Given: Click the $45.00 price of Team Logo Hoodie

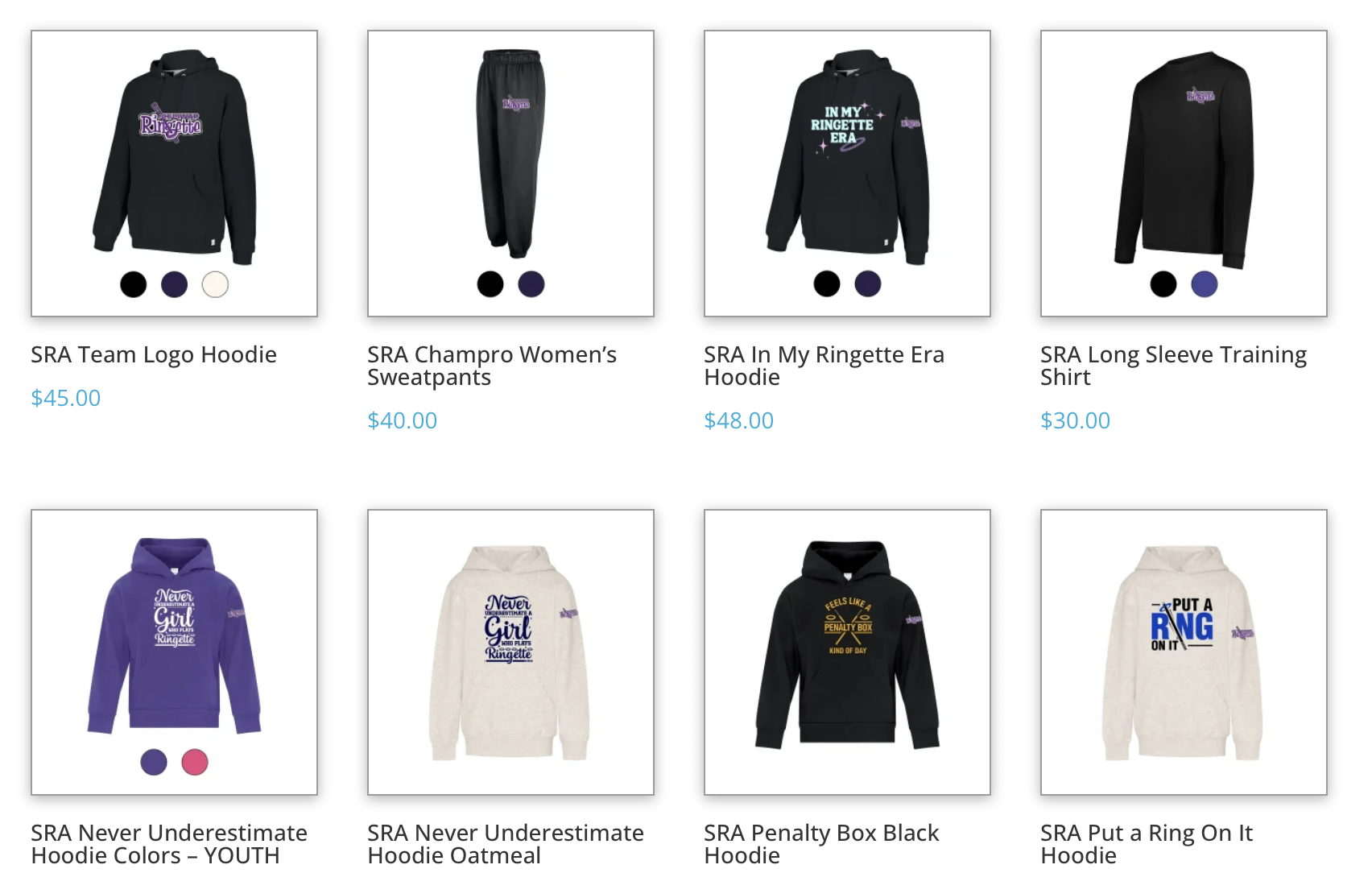Looking at the screenshot, I should pyautogui.click(x=66, y=398).
